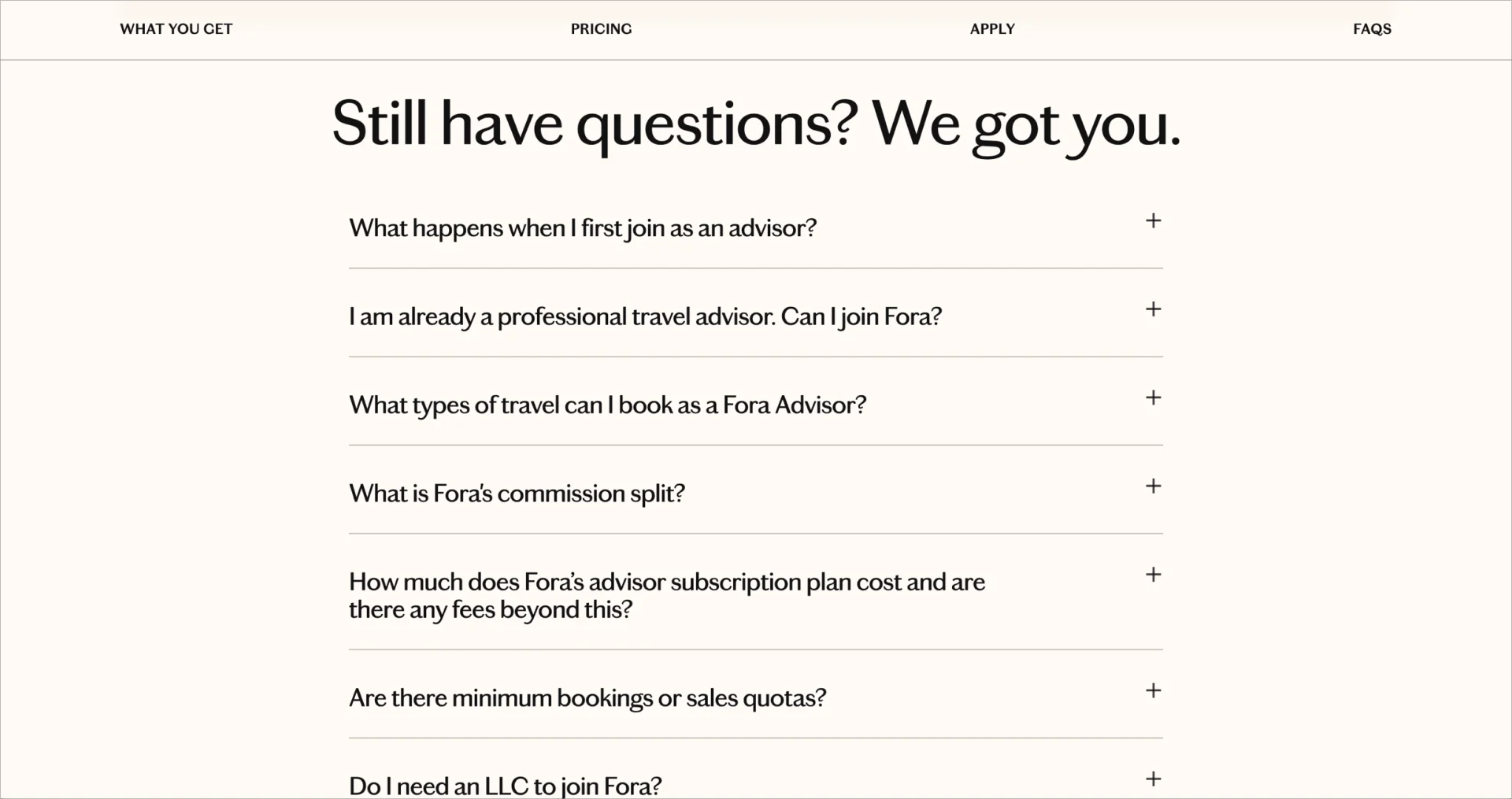Image resolution: width=1512 pixels, height=799 pixels.
Task: Expand the professional travel advisor question
Action: pos(645,316)
